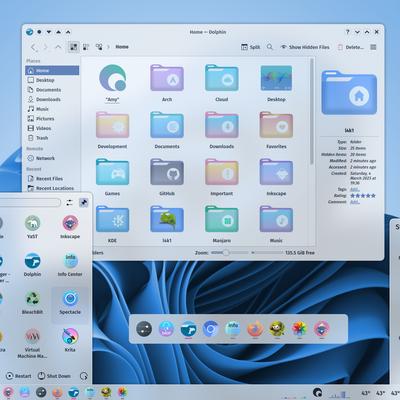Open the "Any" file icon
Viewport: 400px width, 400px height.
click(112, 78)
